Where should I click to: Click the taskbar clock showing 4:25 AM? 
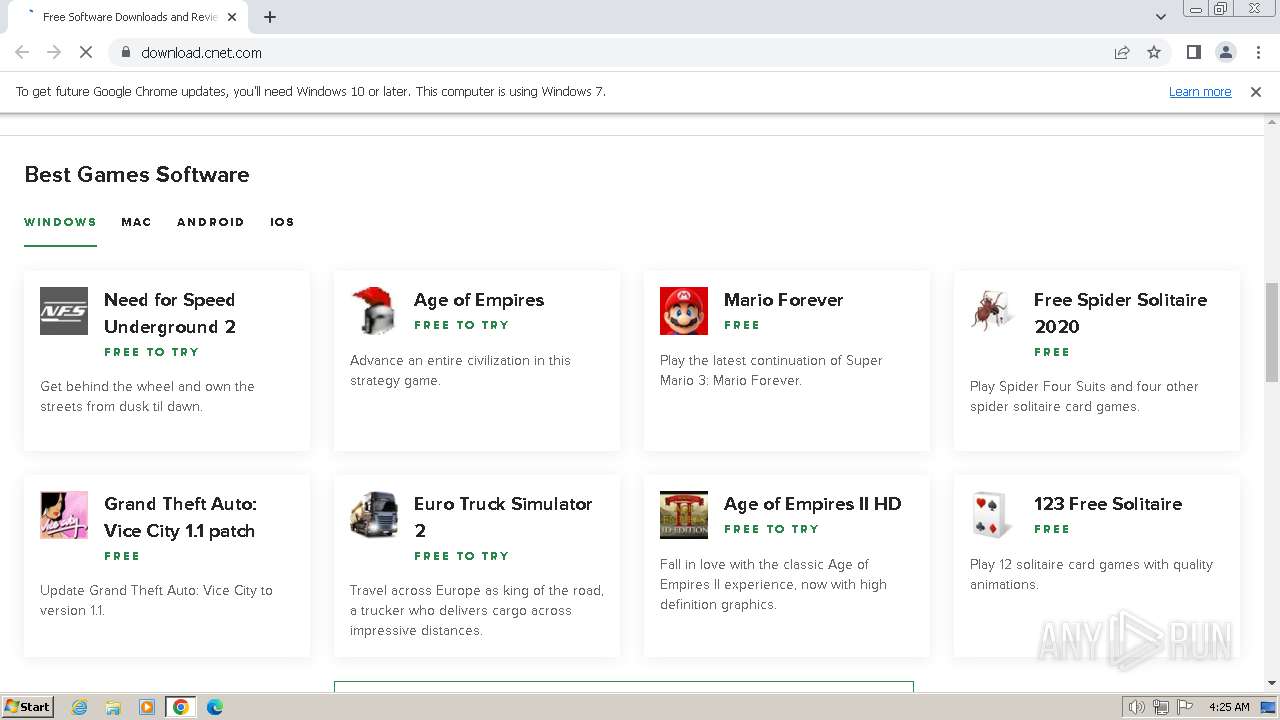pyautogui.click(x=1229, y=707)
